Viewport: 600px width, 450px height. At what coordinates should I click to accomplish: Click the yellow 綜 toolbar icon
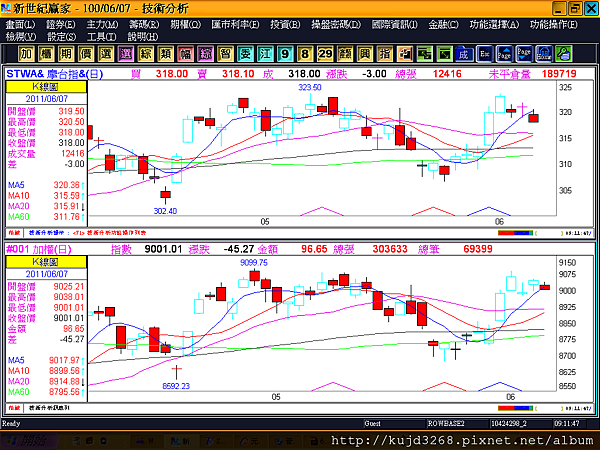(x=145, y=54)
